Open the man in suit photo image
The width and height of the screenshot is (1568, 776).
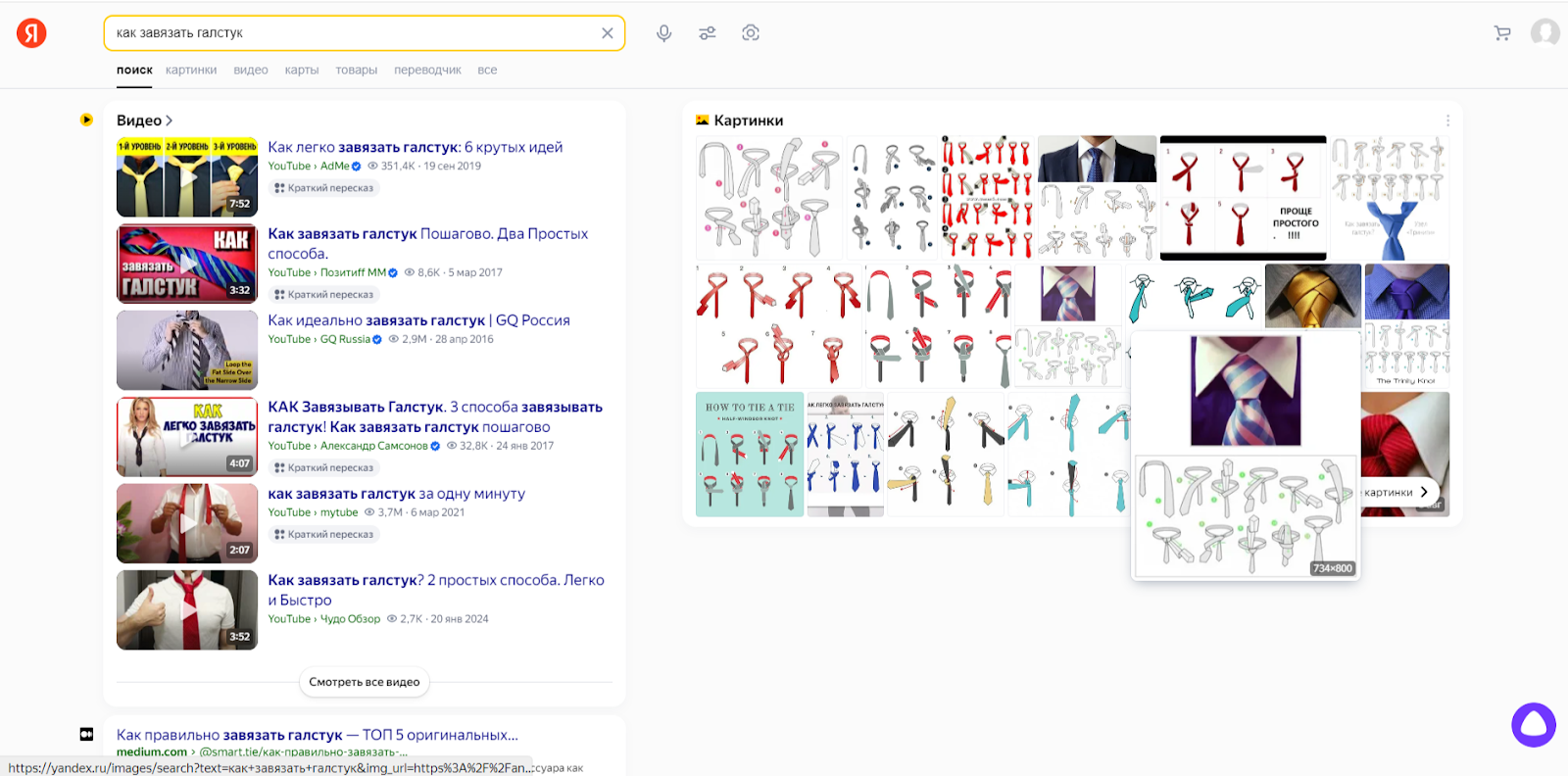[x=1097, y=159]
